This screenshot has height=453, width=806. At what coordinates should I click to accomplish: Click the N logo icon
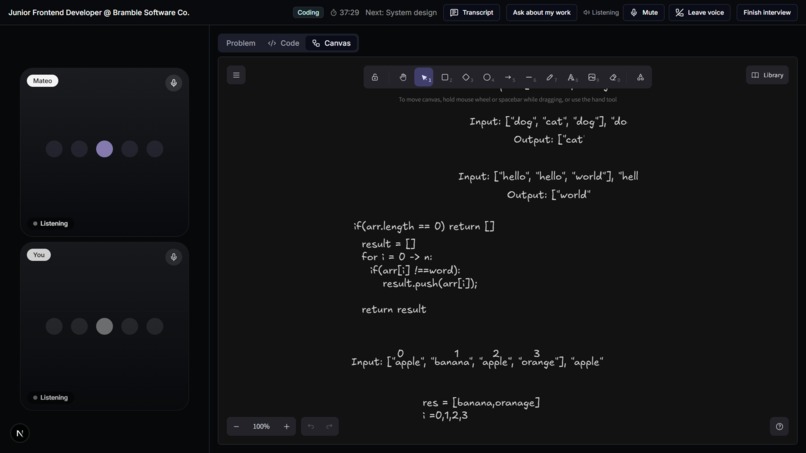(x=20, y=433)
